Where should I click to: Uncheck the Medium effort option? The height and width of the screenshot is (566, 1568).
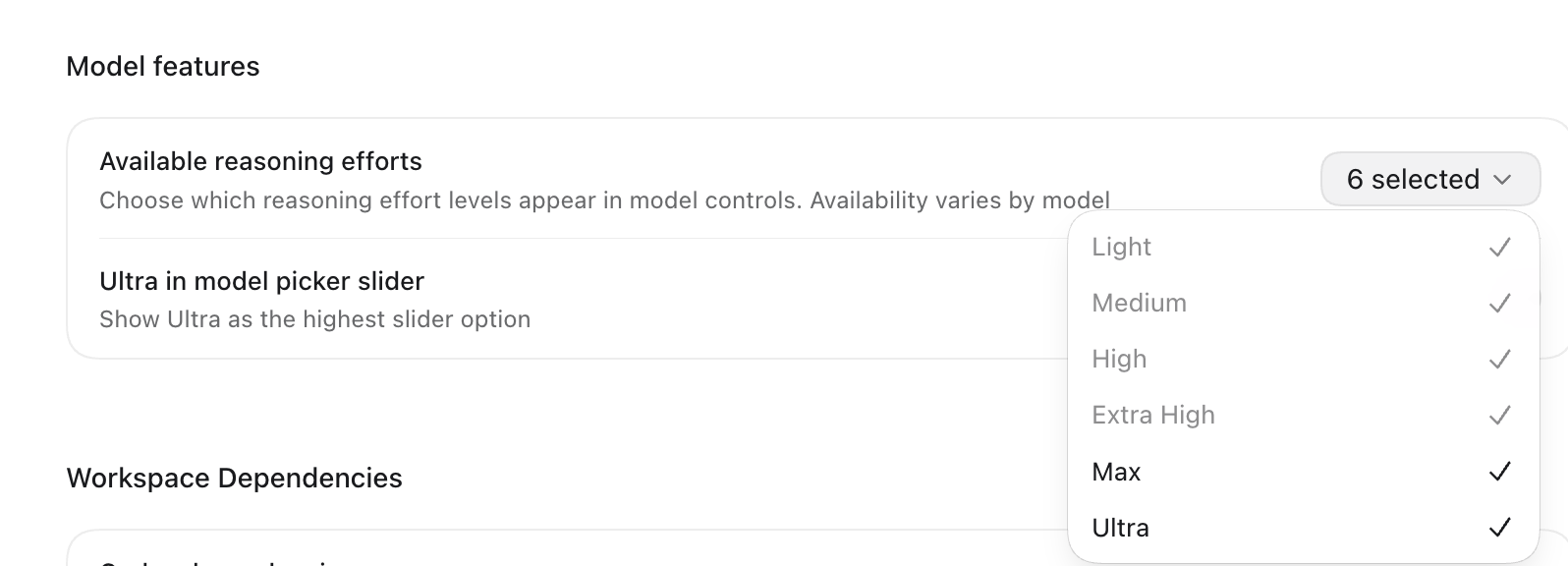tap(1303, 304)
